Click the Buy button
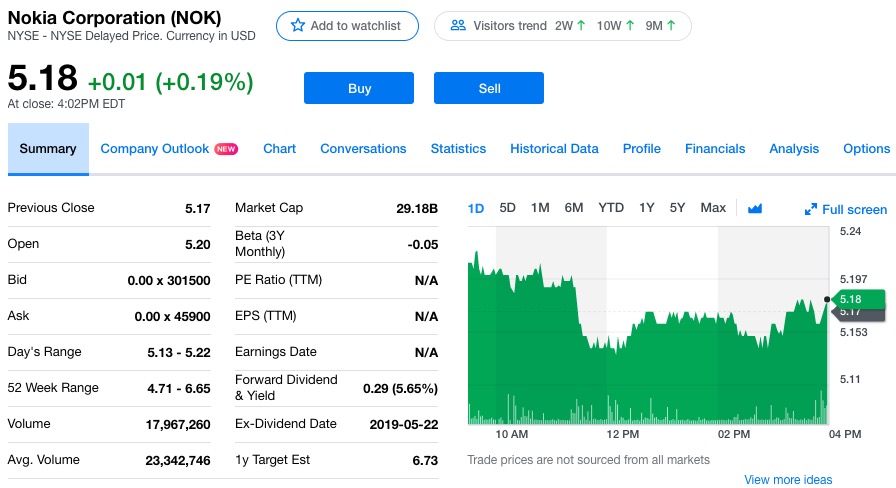Screen dimensions: 896x488 pos(359,88)
